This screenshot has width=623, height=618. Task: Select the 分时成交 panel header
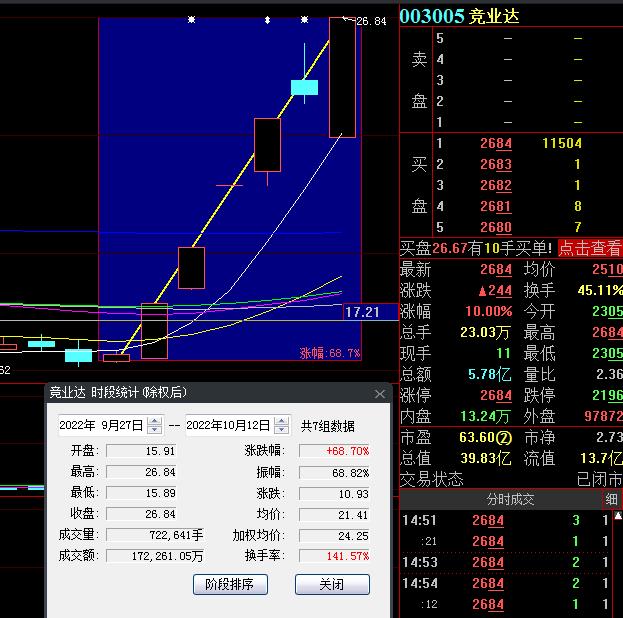click(x=510, y=499)
